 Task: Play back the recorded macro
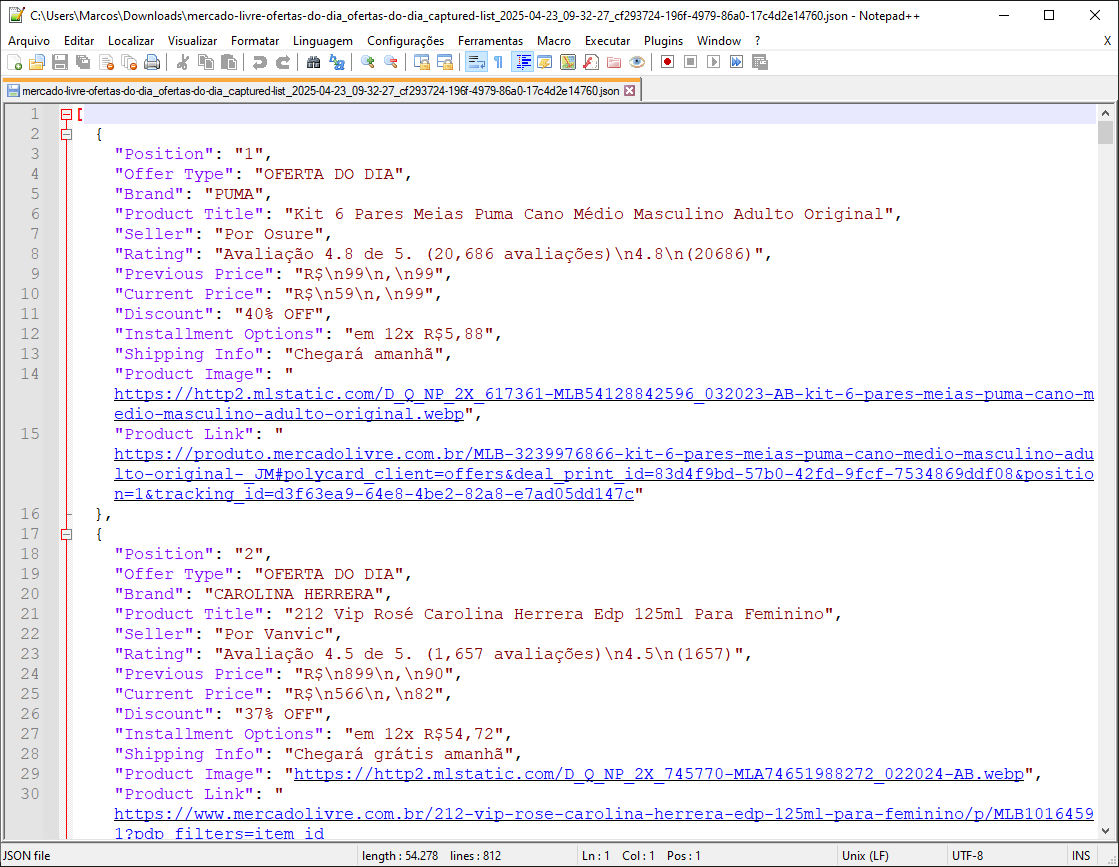[x=713, y=63]
